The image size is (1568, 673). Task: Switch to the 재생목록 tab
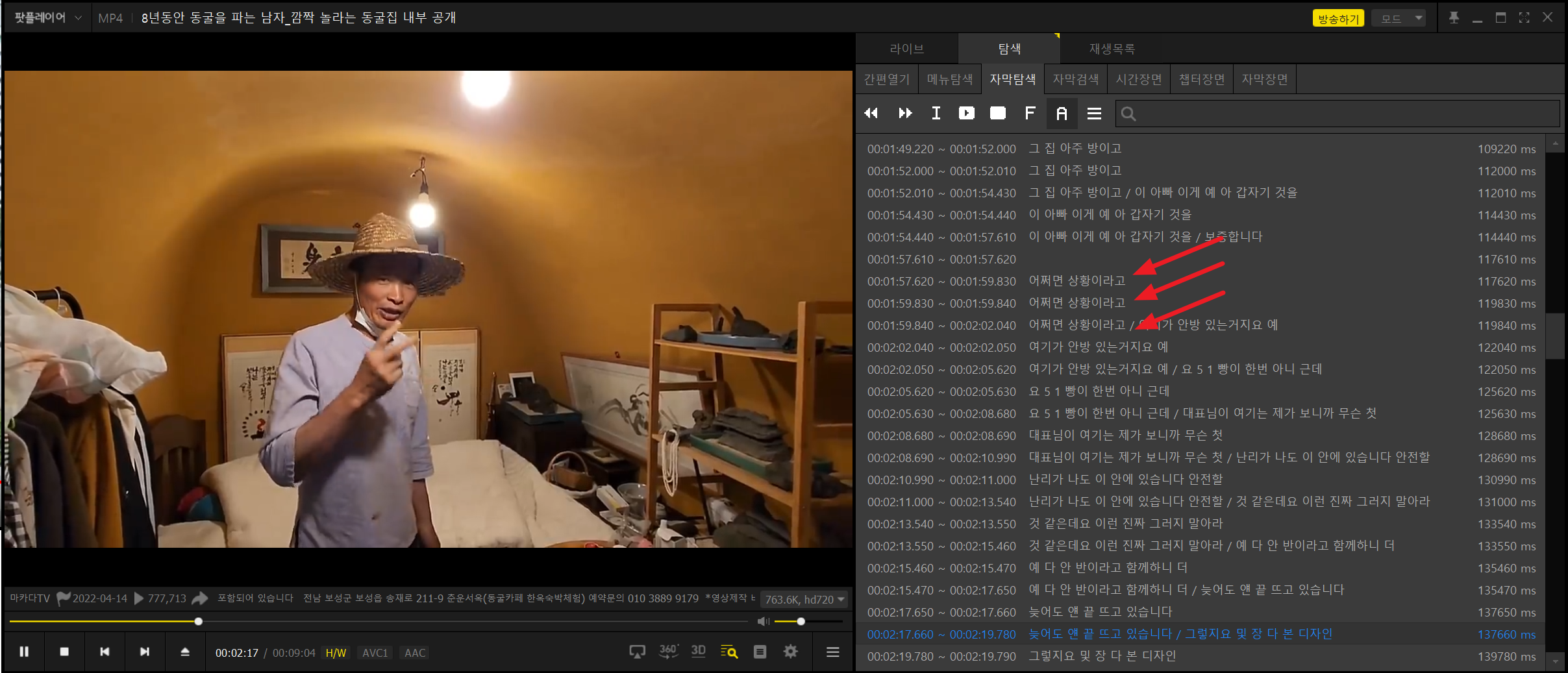[1112, 49]
